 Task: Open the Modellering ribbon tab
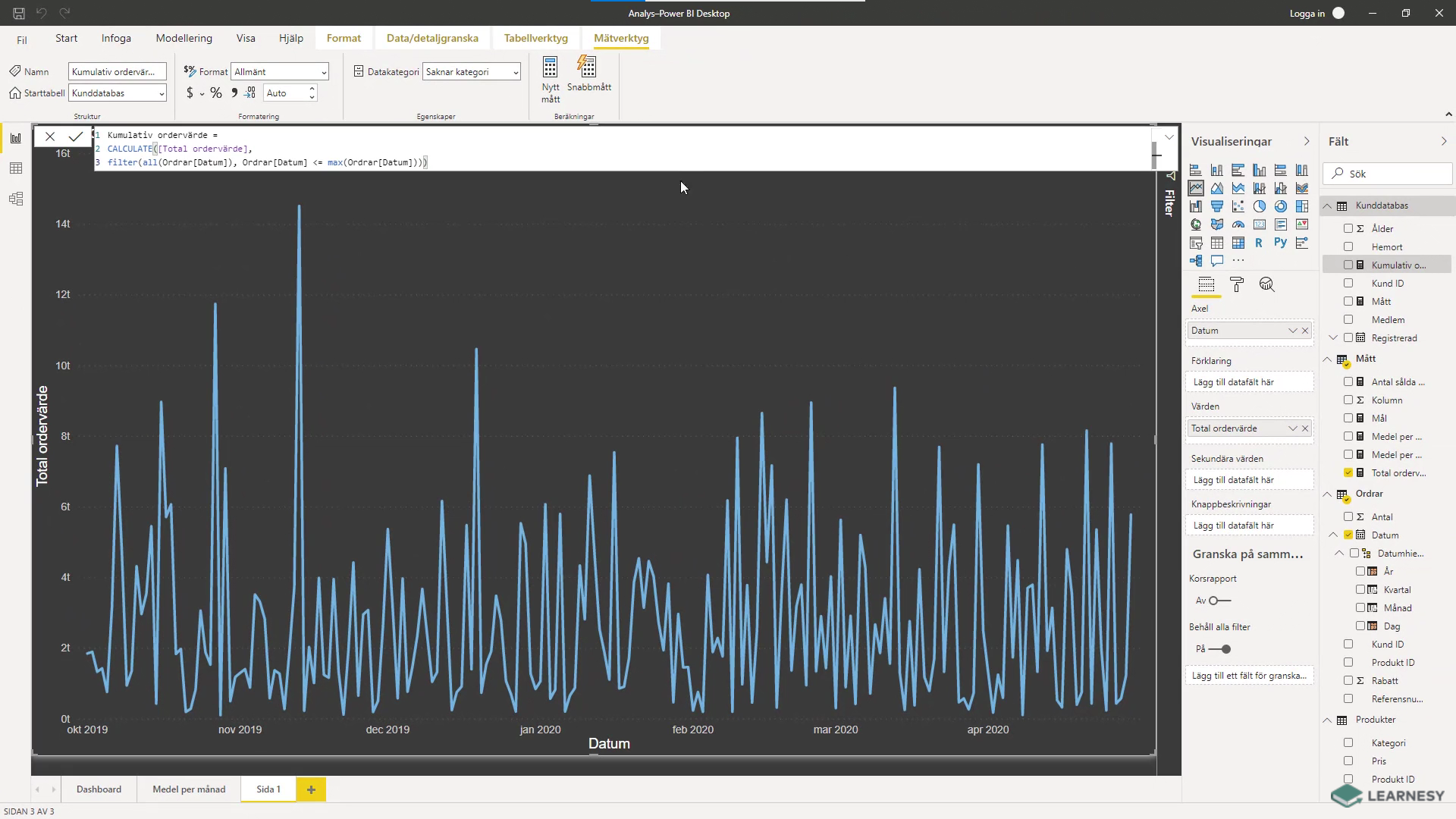click(184, 38)
